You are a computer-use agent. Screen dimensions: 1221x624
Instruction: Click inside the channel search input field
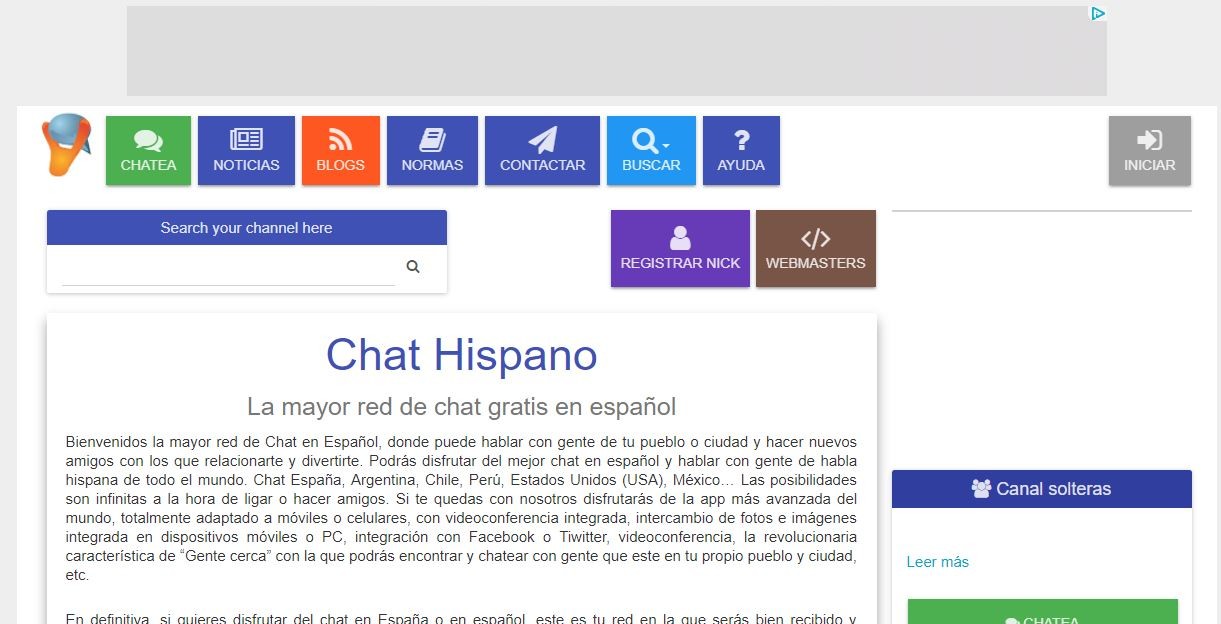click(x=225, y=267)
